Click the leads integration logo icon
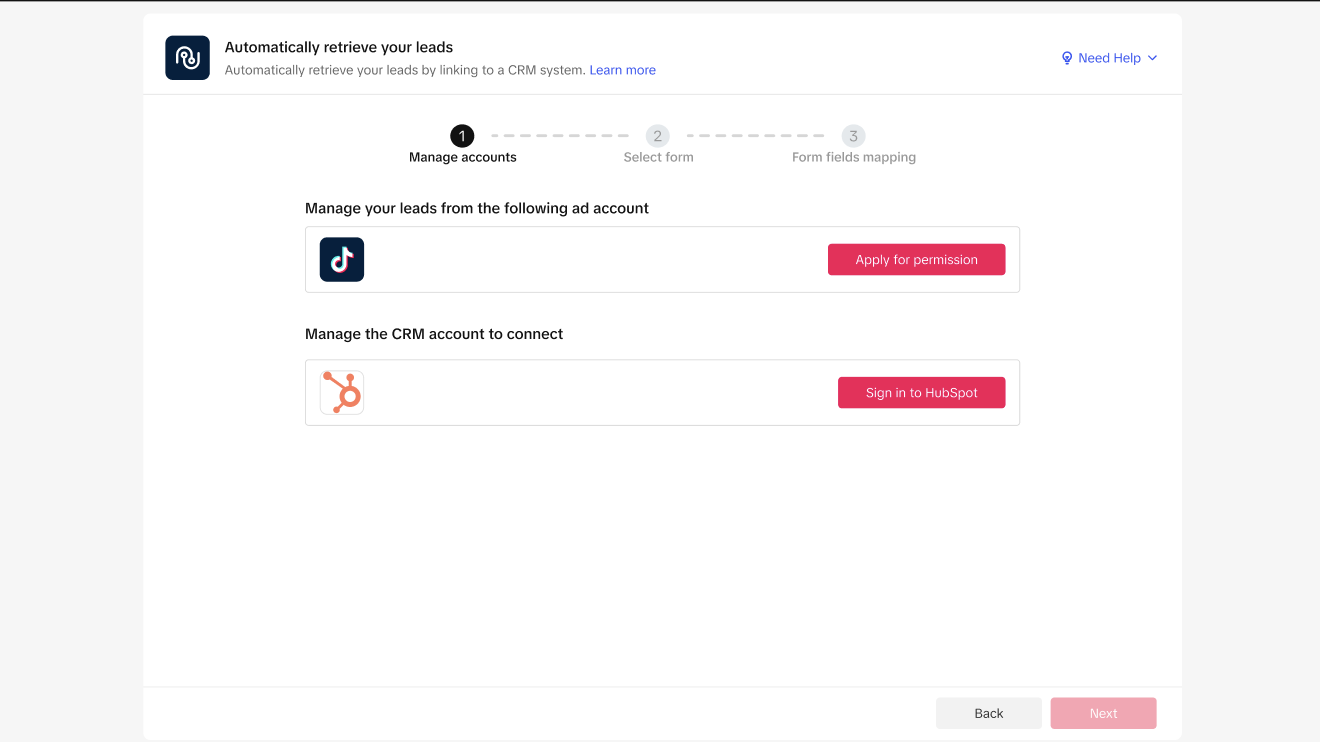 tap(187, 58)
